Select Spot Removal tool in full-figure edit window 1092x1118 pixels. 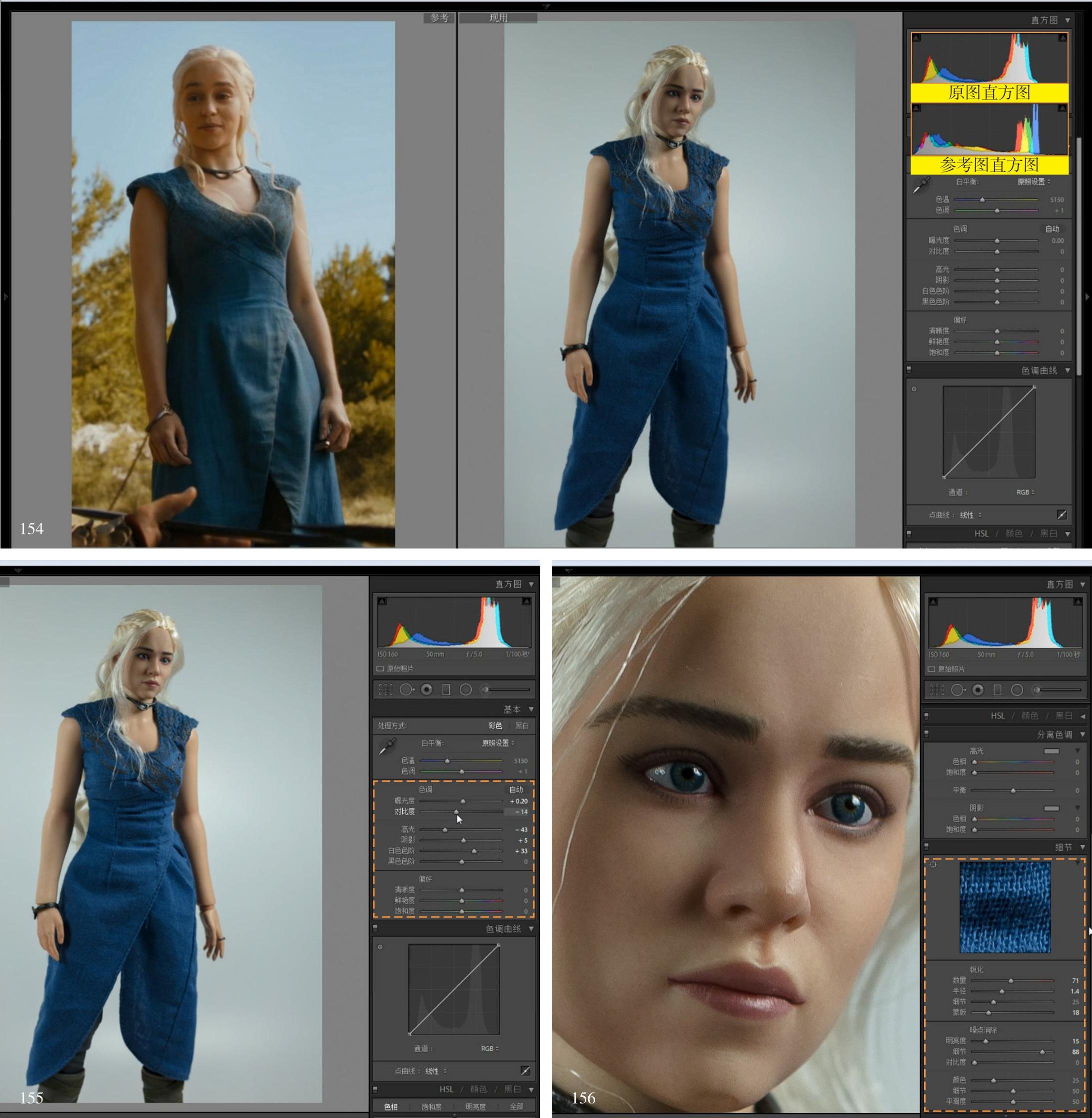(407, 689)
